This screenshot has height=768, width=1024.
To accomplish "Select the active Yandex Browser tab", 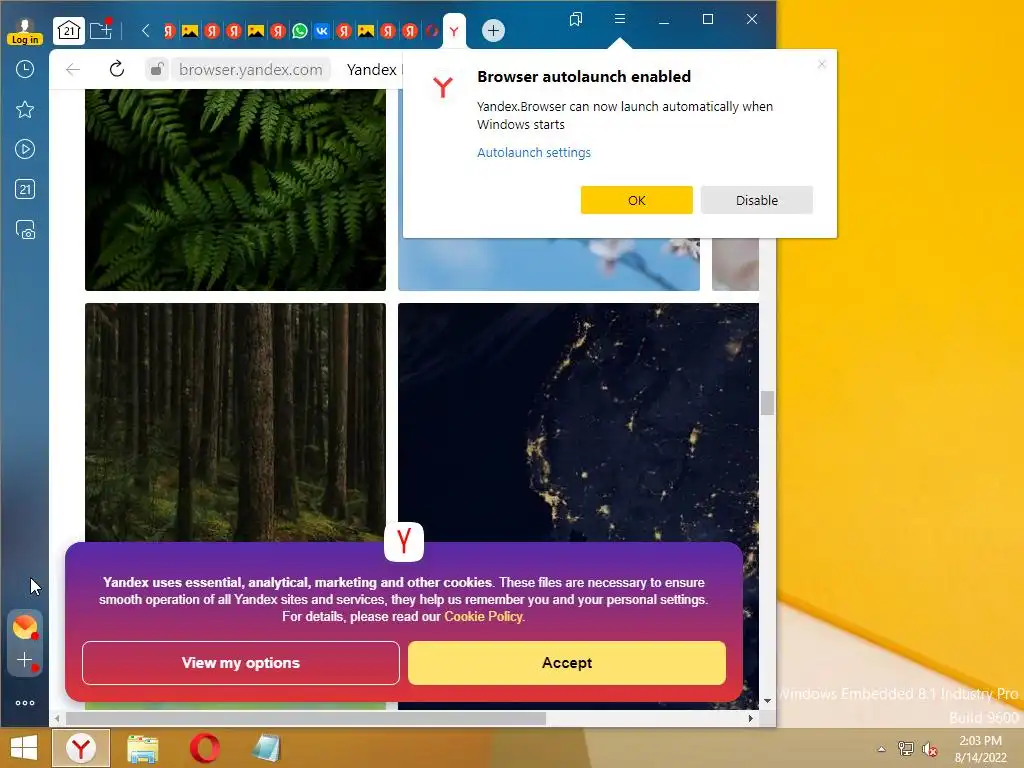I will (x=454, y=31).
